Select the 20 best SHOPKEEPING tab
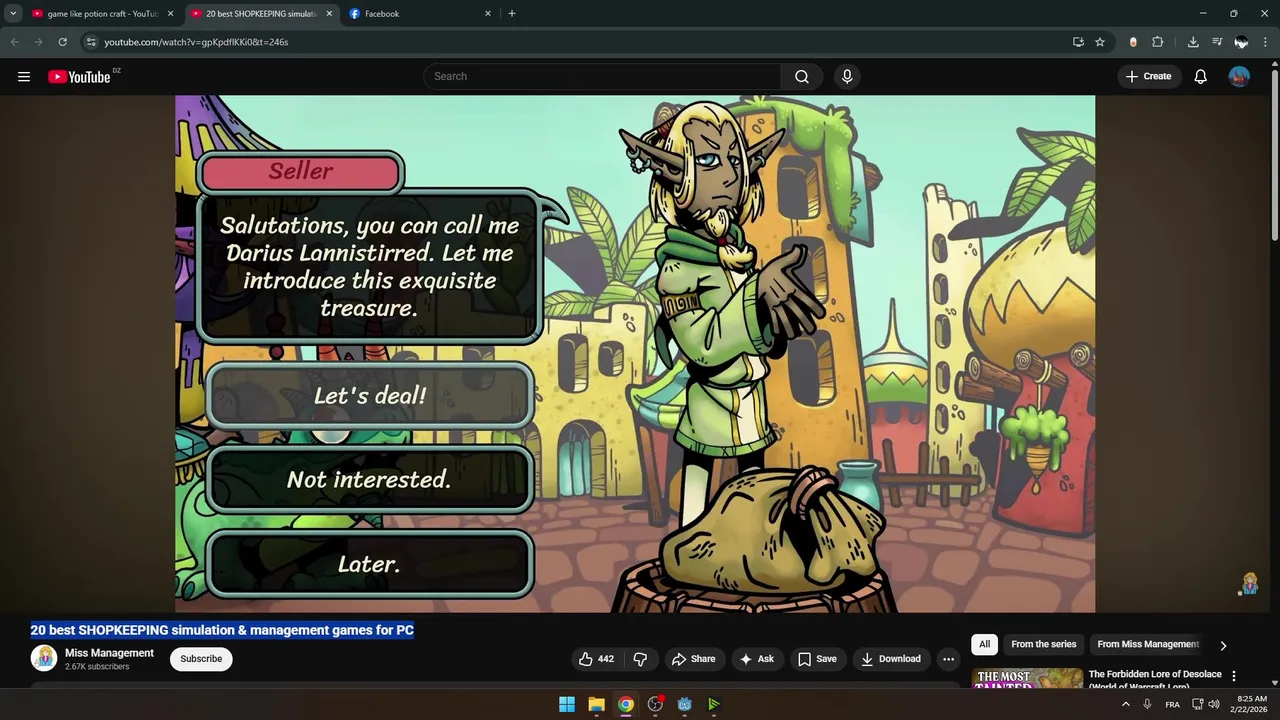This screenshot has width=1280, height=720. pos(262,14)
